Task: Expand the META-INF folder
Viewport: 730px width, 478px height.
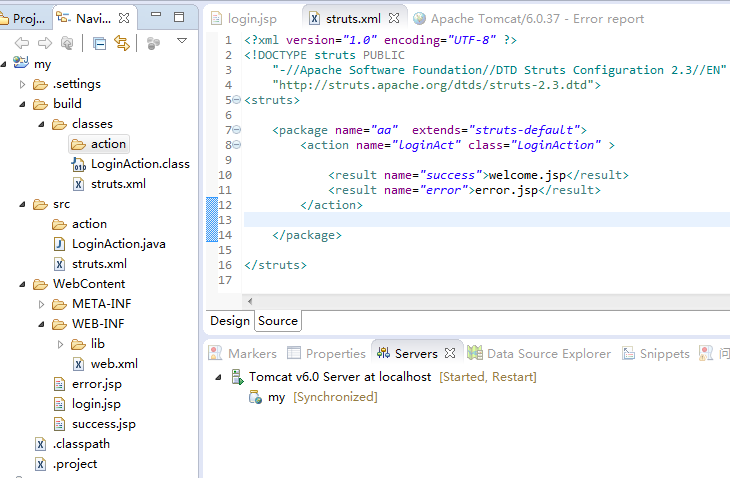Action: [41, 304]
